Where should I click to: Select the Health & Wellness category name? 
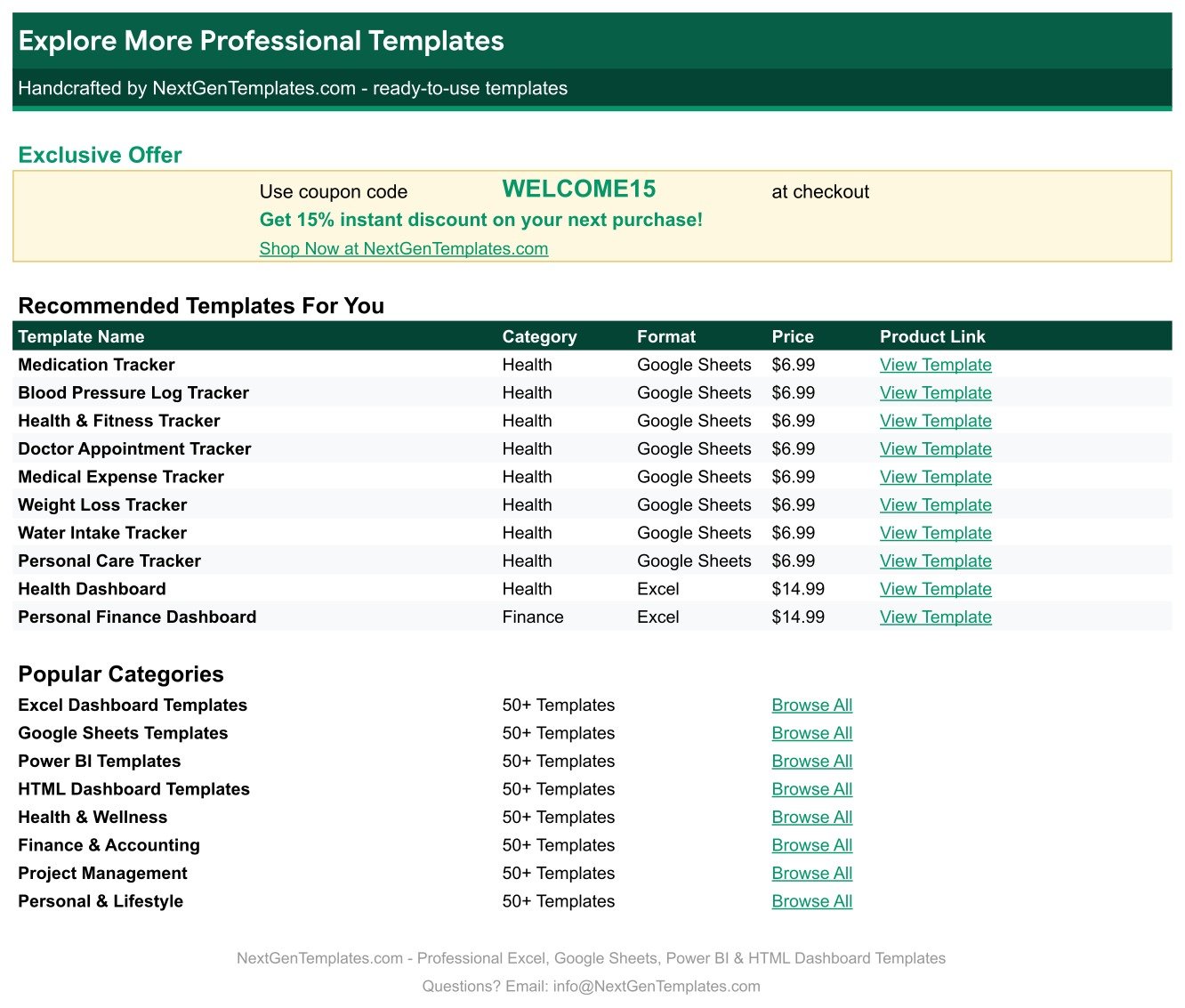click(x=93, y=818)
